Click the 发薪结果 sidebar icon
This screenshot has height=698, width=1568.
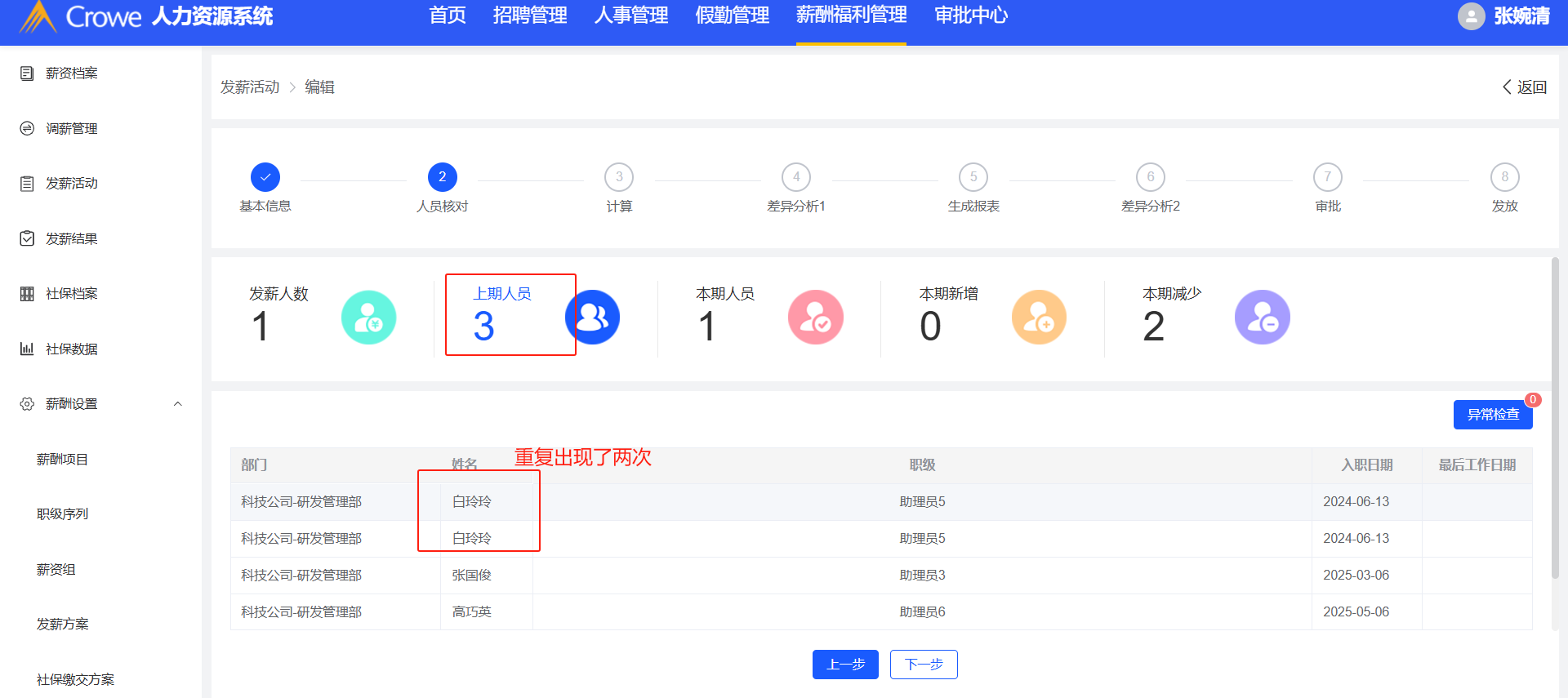coord(27,238)
